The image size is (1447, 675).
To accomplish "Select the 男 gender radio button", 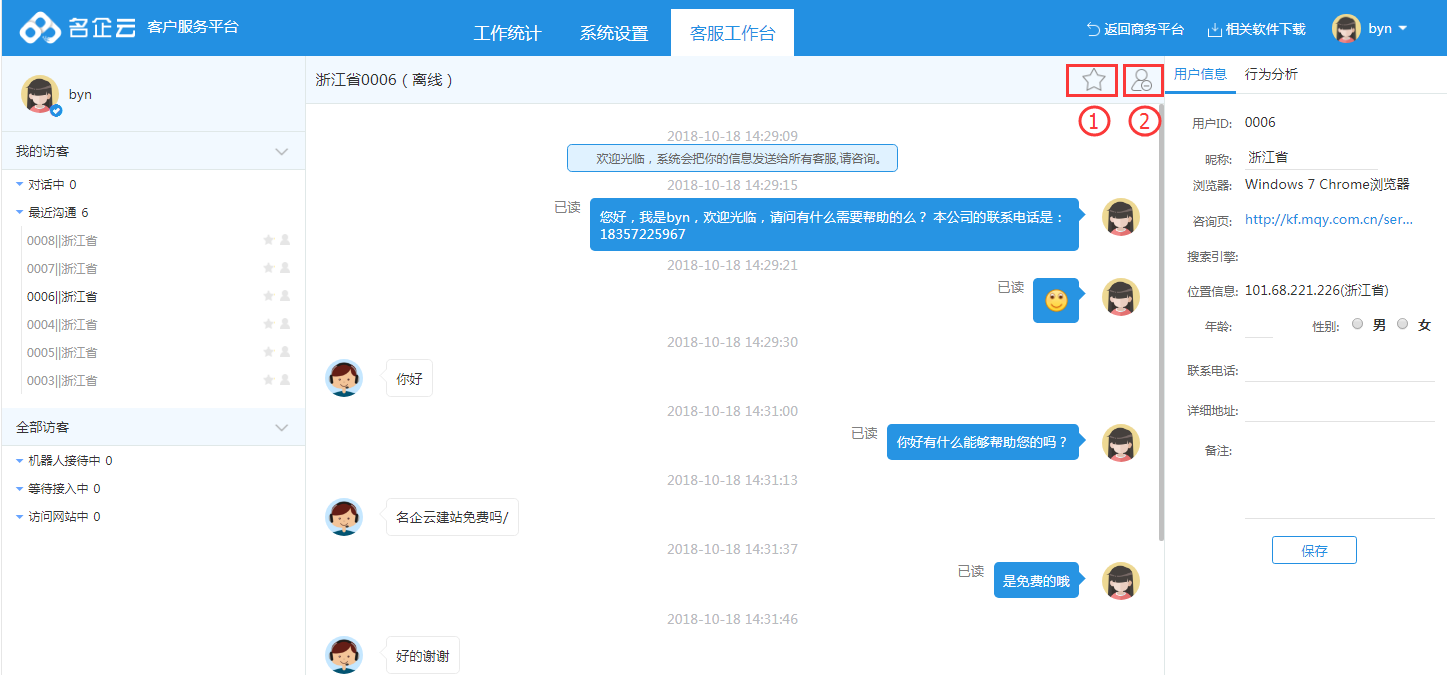I will 1357,324.
